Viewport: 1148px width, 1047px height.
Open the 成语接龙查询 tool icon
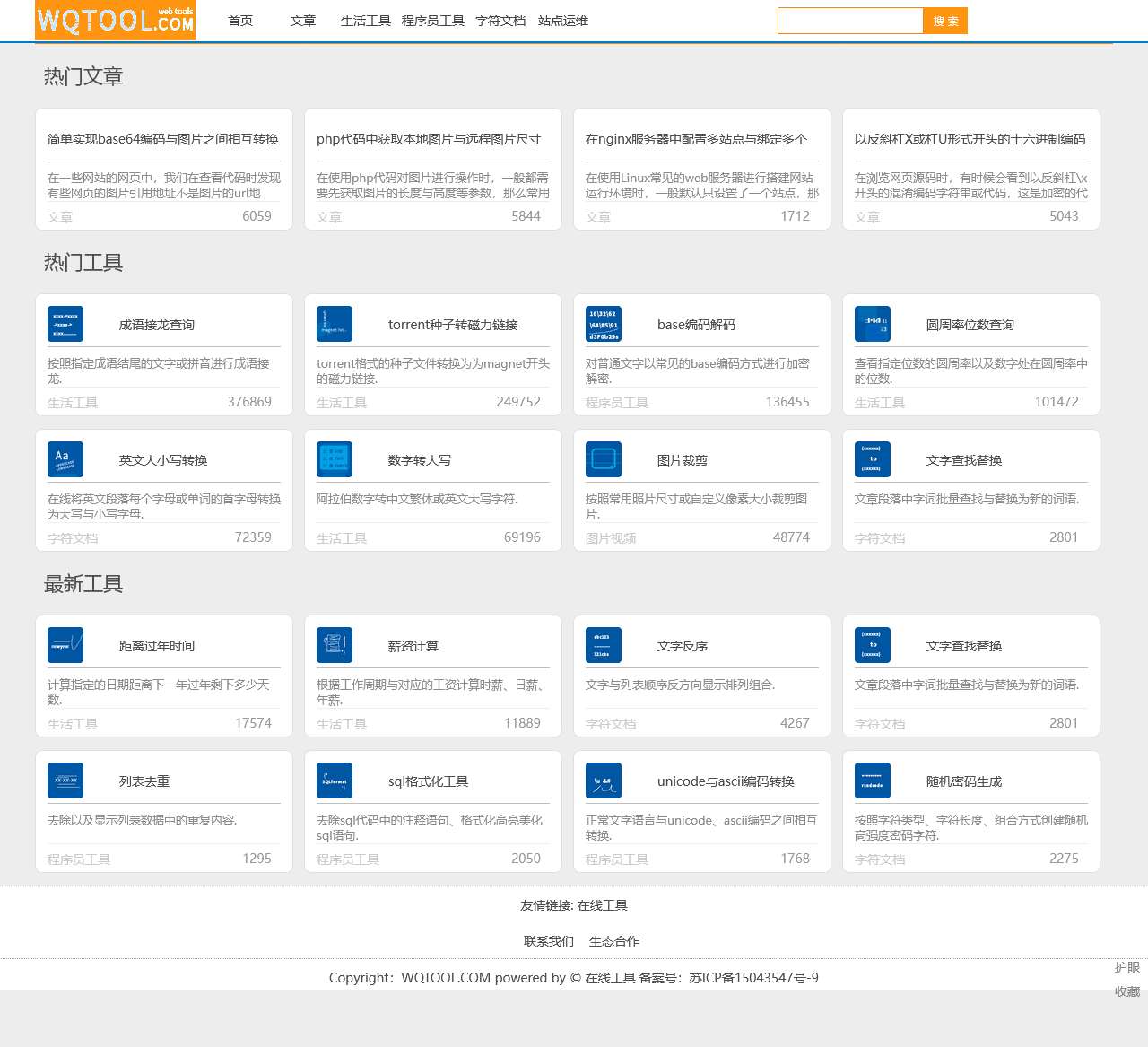point(65,324)
